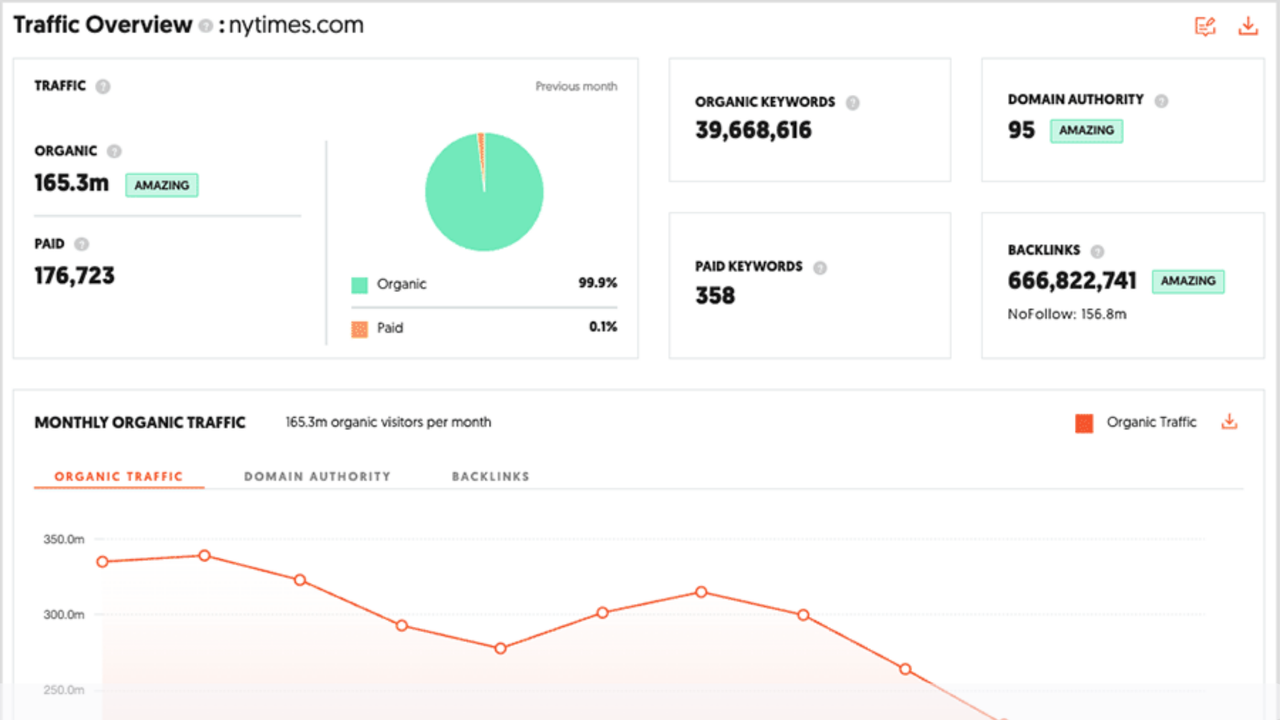
Task: Click the AMAZING badge beside 666,822,741
Action: 1188,282
